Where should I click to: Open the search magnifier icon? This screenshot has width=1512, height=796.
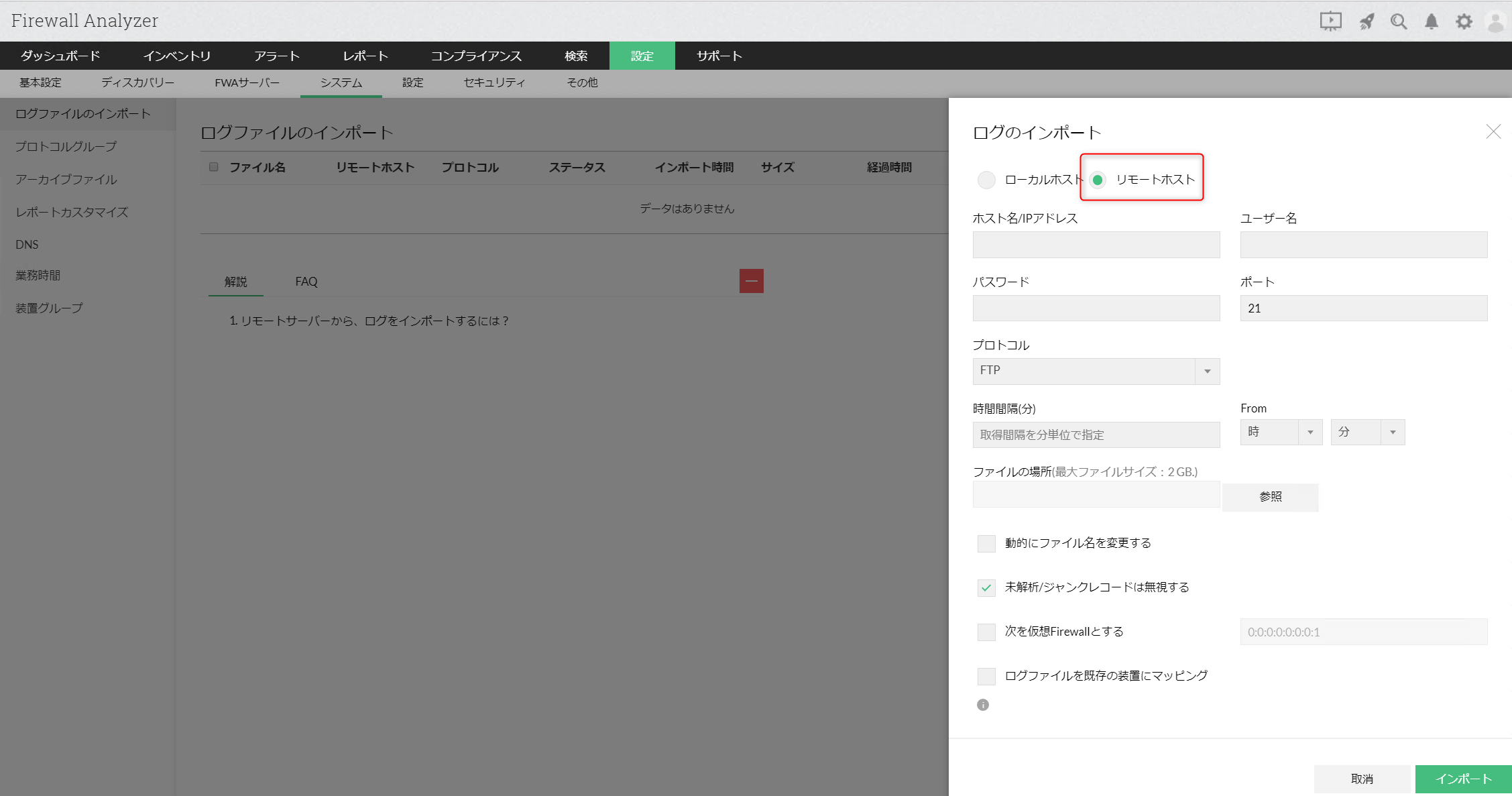pos(1398,21)
